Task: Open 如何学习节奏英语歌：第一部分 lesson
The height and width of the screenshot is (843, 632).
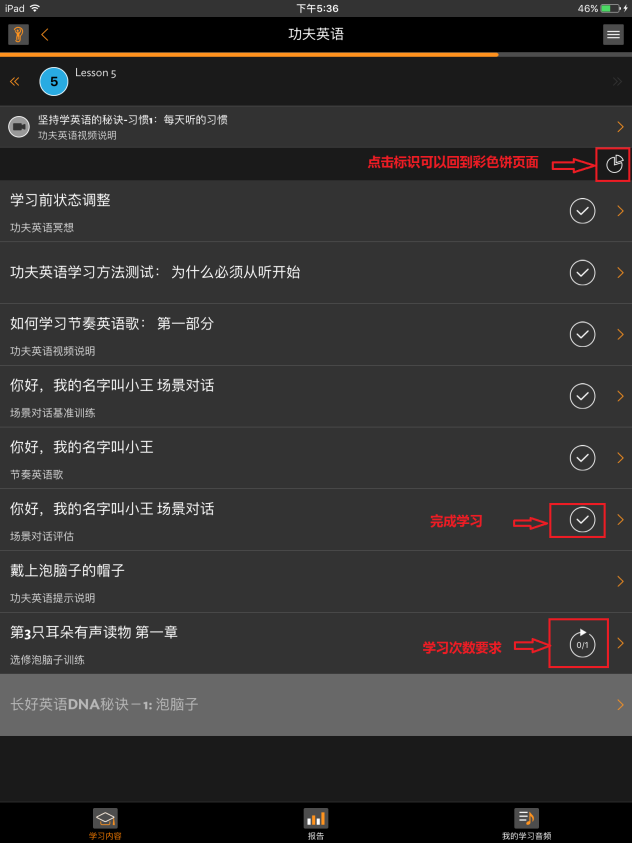Action: click(316, 334)
